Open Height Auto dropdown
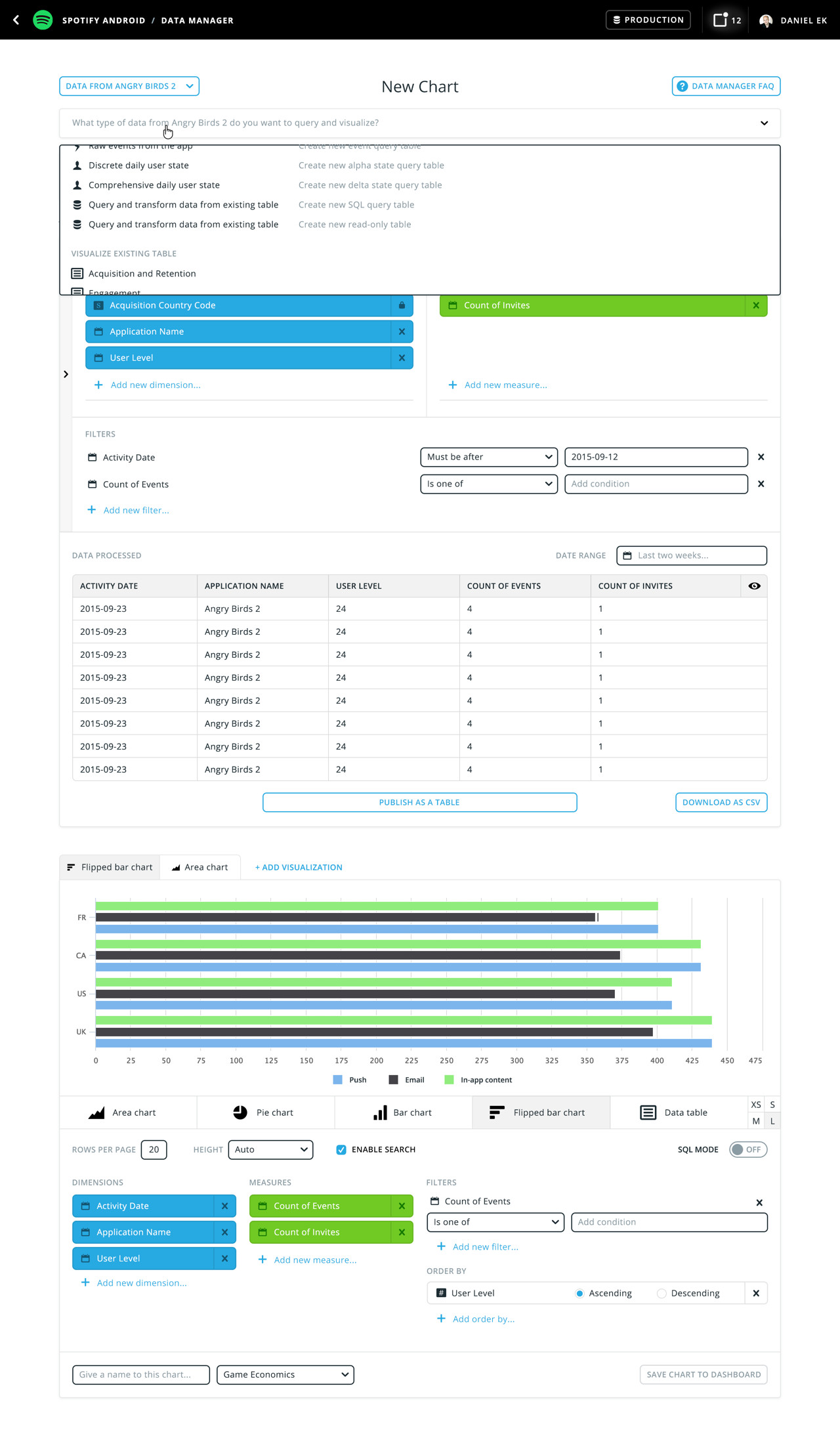Image resolution: width=840 pixels, height=1444 pixels. point(270,1149)
